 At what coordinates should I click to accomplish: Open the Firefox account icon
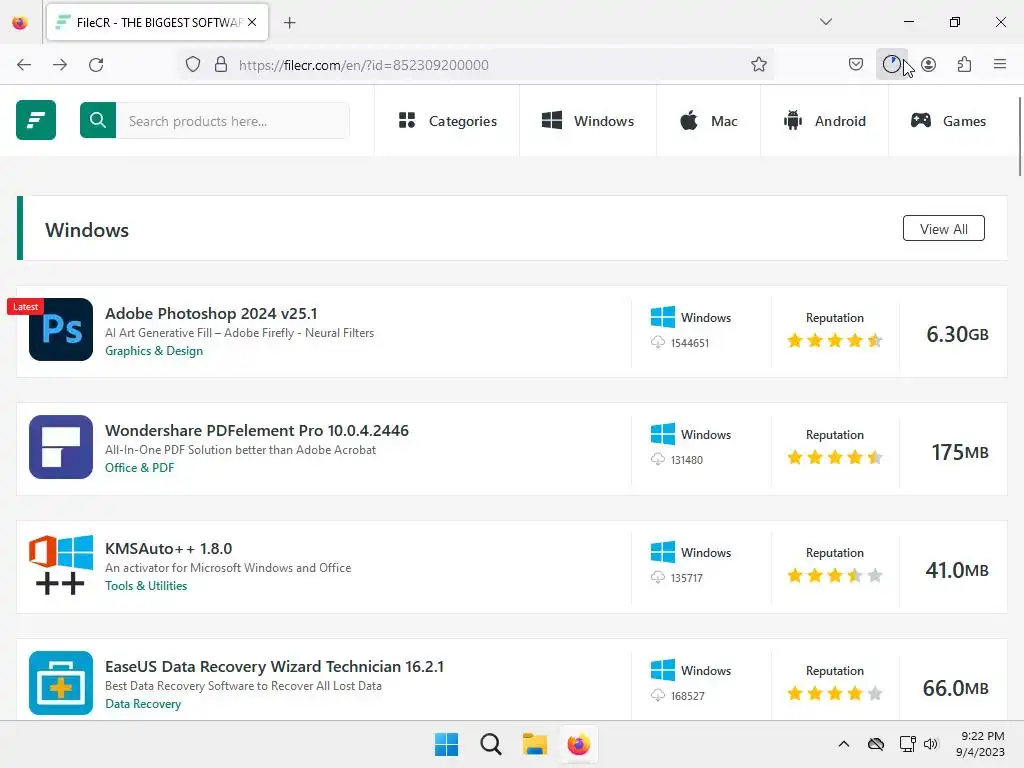pyautogui.click(x=929, y=65)
